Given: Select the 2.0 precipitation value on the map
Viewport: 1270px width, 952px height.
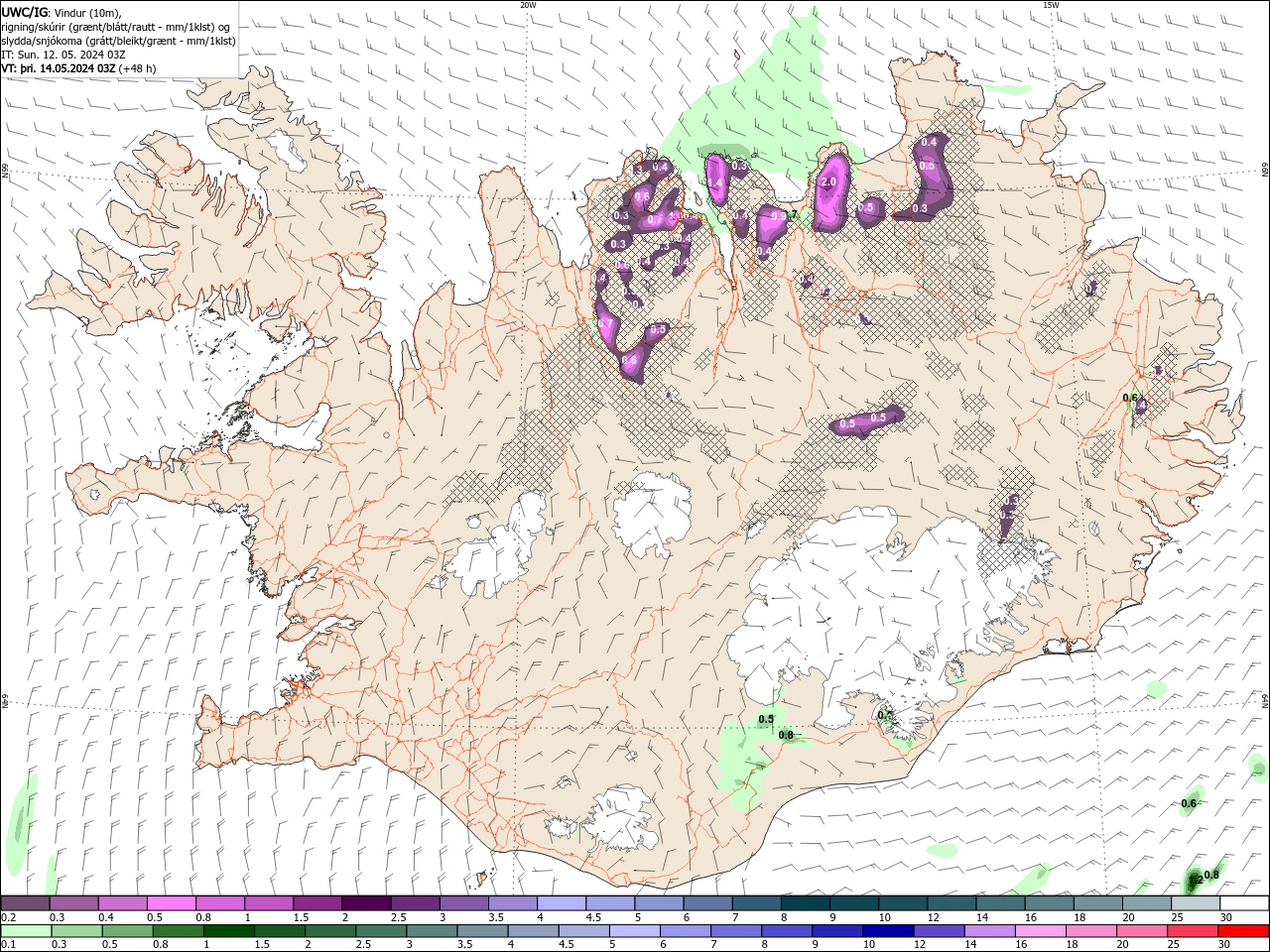Looking at the screenshot, I should click(x=829, y=182).
